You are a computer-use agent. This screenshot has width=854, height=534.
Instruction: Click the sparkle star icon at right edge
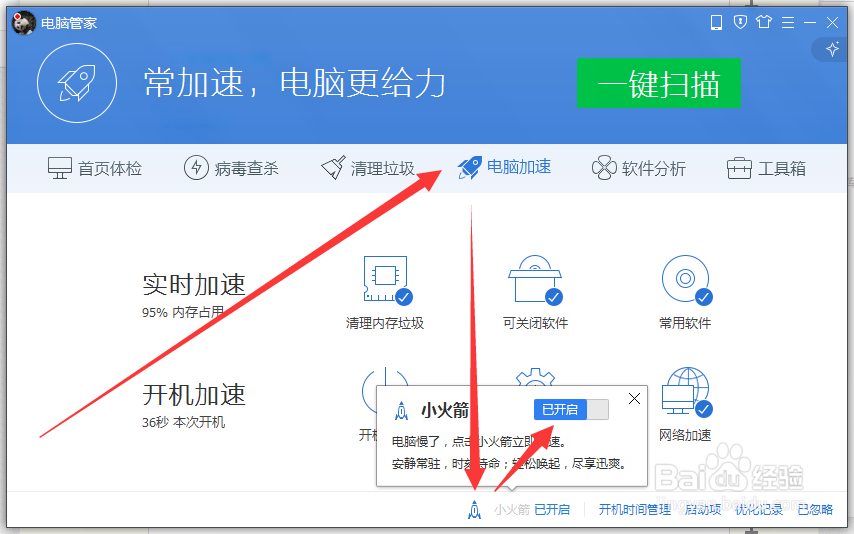point(832,50)
